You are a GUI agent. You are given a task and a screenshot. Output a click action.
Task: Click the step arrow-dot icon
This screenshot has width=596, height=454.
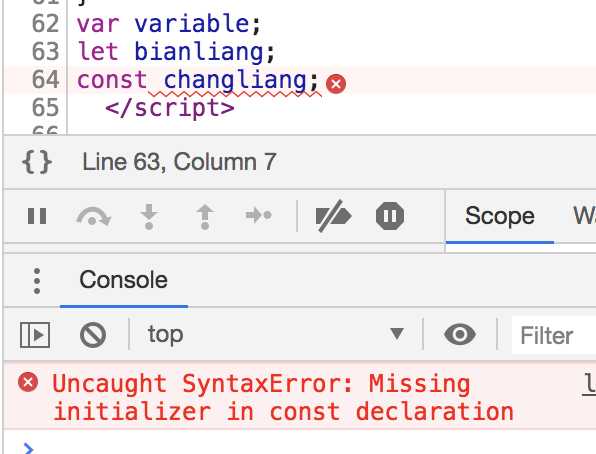coord(258,215)
